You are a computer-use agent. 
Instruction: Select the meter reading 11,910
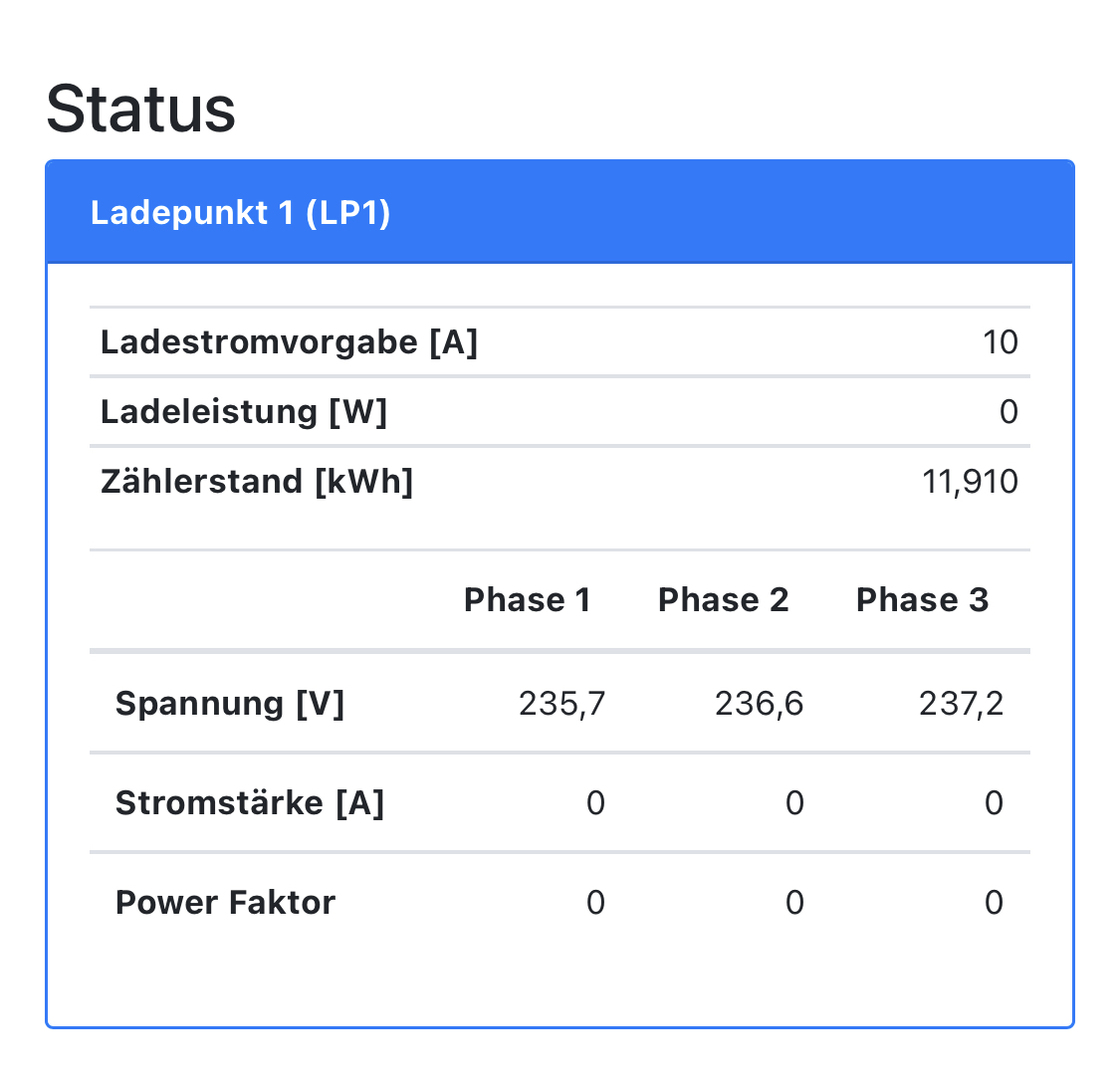970,482
